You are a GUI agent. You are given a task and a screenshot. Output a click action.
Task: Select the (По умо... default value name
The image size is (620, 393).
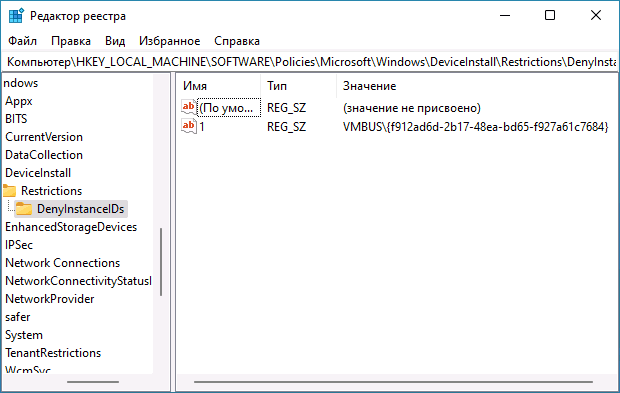tap(229, 108)
